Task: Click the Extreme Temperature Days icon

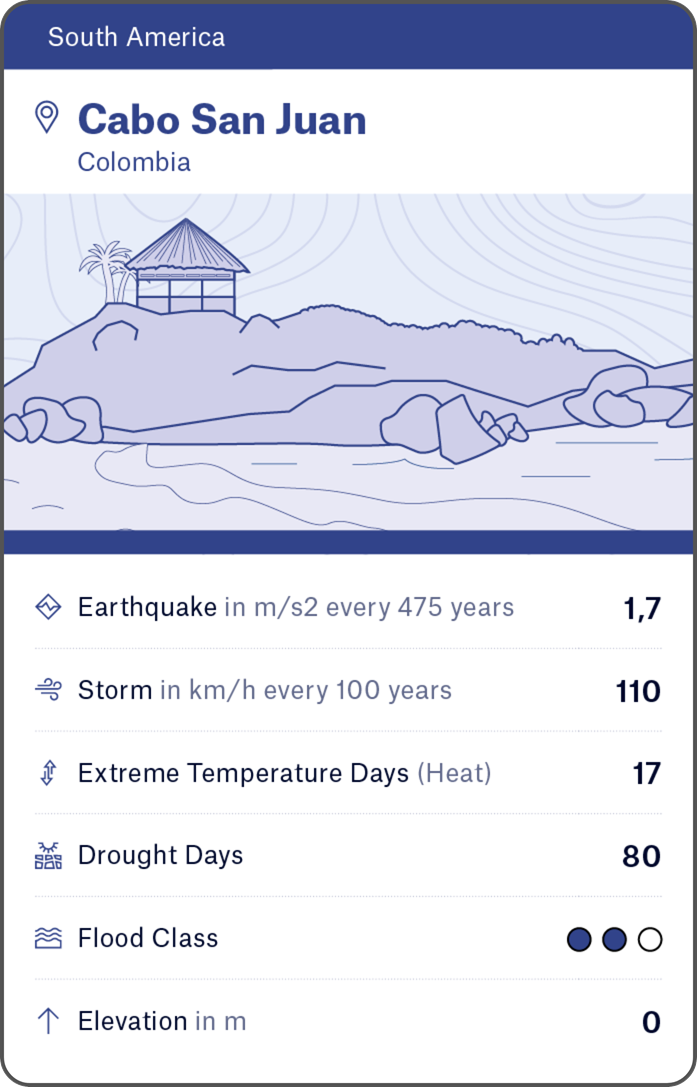Action: [48, 773]
